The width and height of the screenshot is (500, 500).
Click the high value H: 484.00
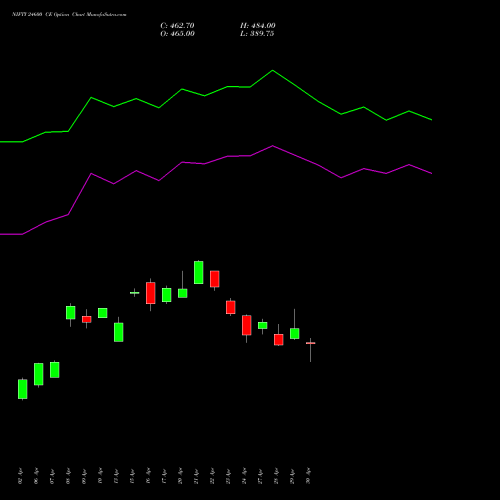(x=258, y=26)
